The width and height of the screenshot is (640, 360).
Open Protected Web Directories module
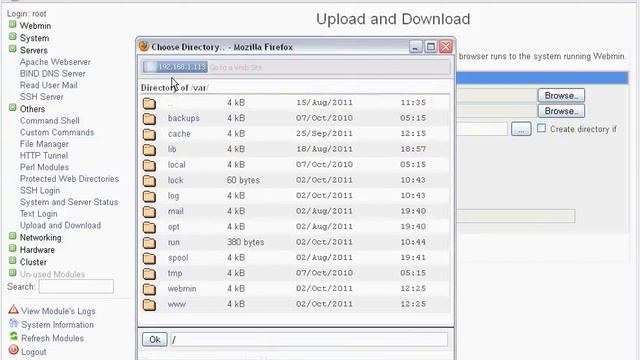tap(69, 179)
